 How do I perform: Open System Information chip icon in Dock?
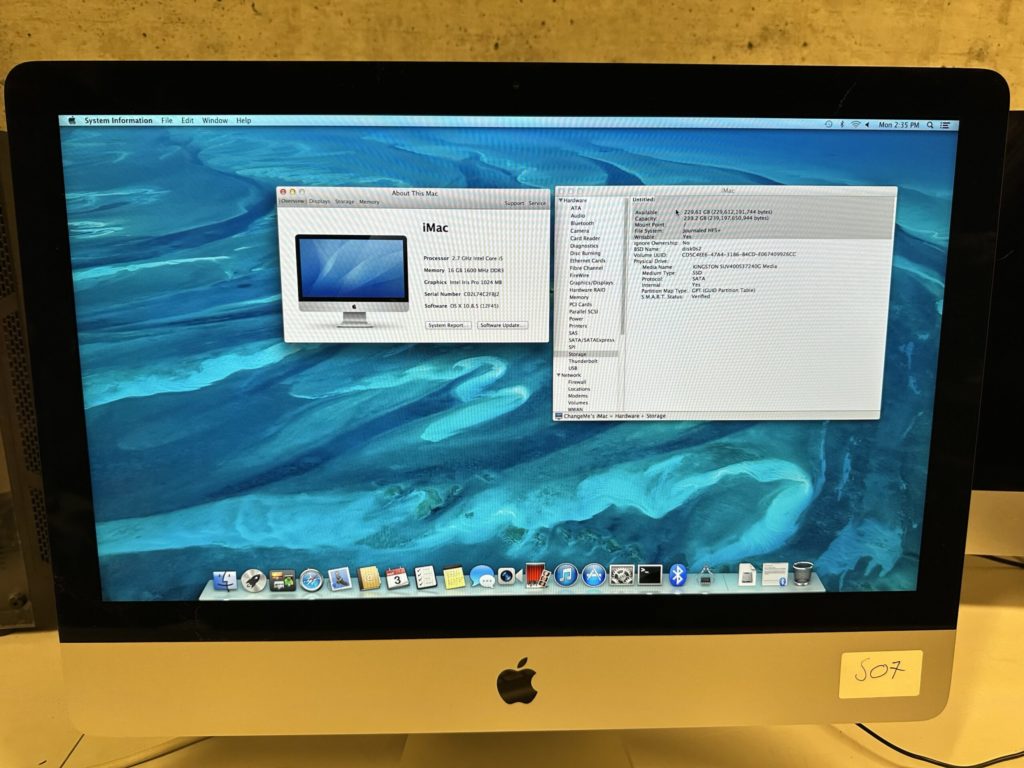pos(705,576)
